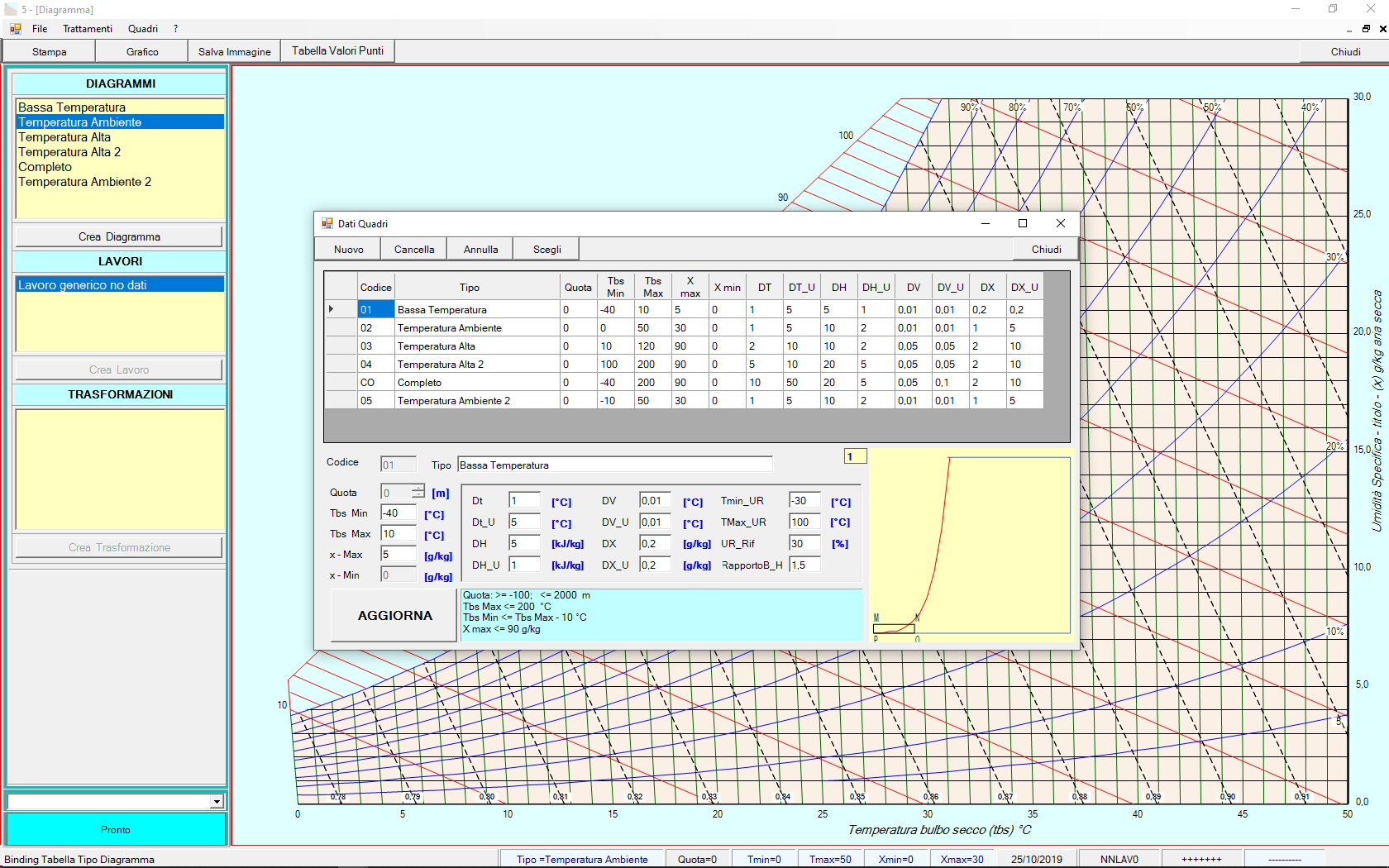Image resolution: width=1389 pixels, height=868 pixels.
Task: Select Temperatura Ambiente in the Diagrammi list
Action: tap(120, 122)
